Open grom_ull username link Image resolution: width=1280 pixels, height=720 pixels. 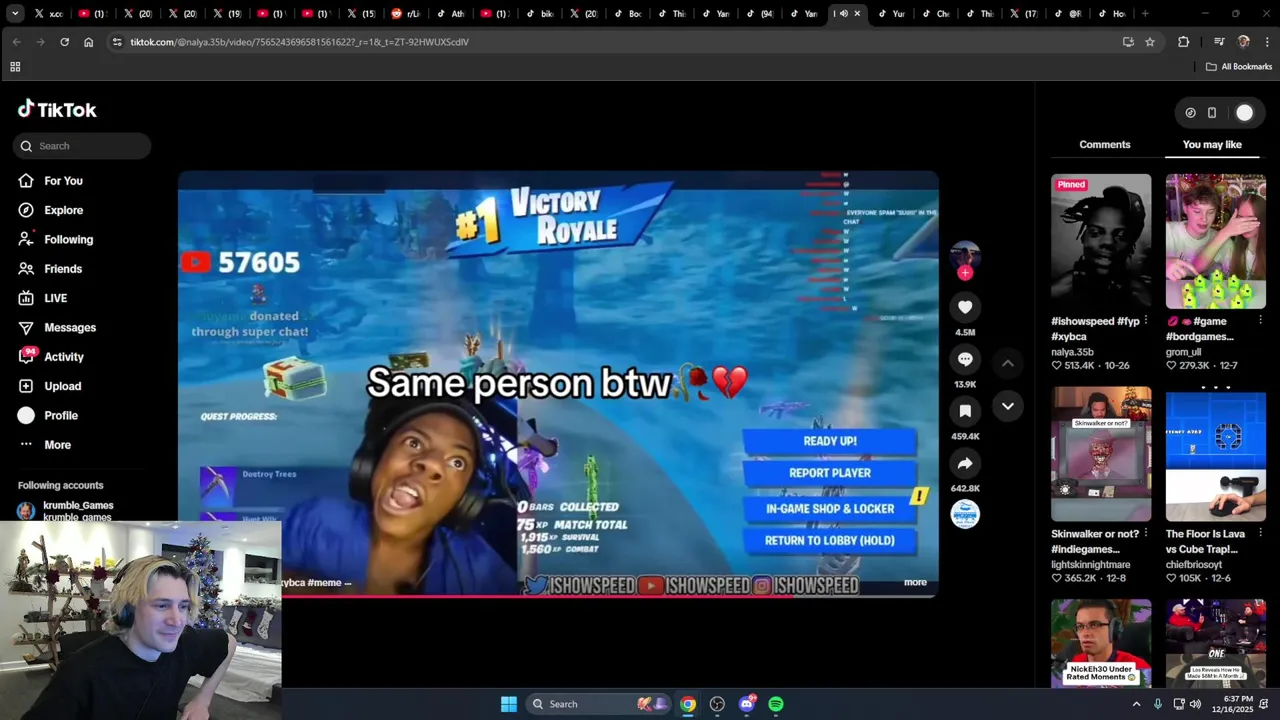1183,352
